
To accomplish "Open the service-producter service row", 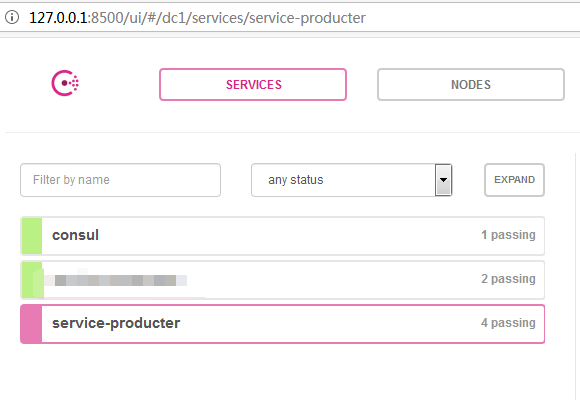I will 283,324.
